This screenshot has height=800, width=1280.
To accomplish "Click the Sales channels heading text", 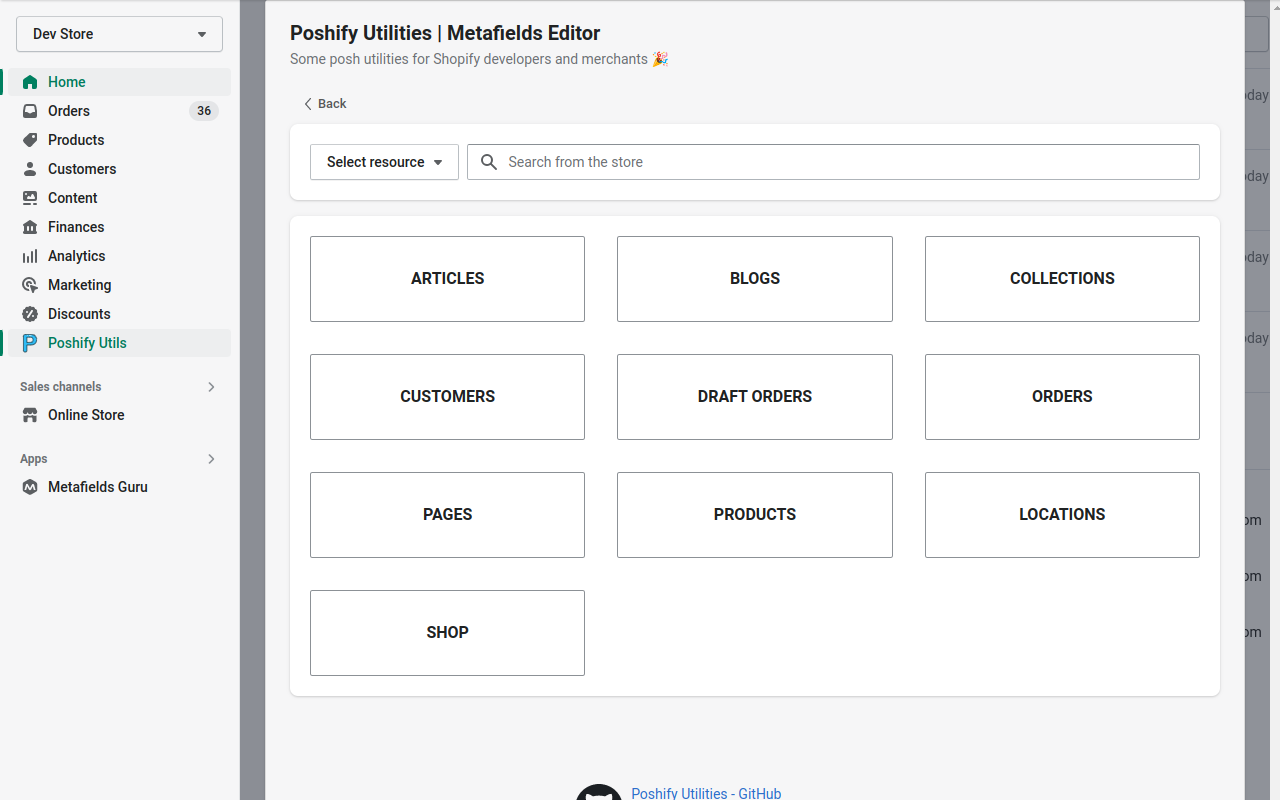I will click(x=61, y=387).
